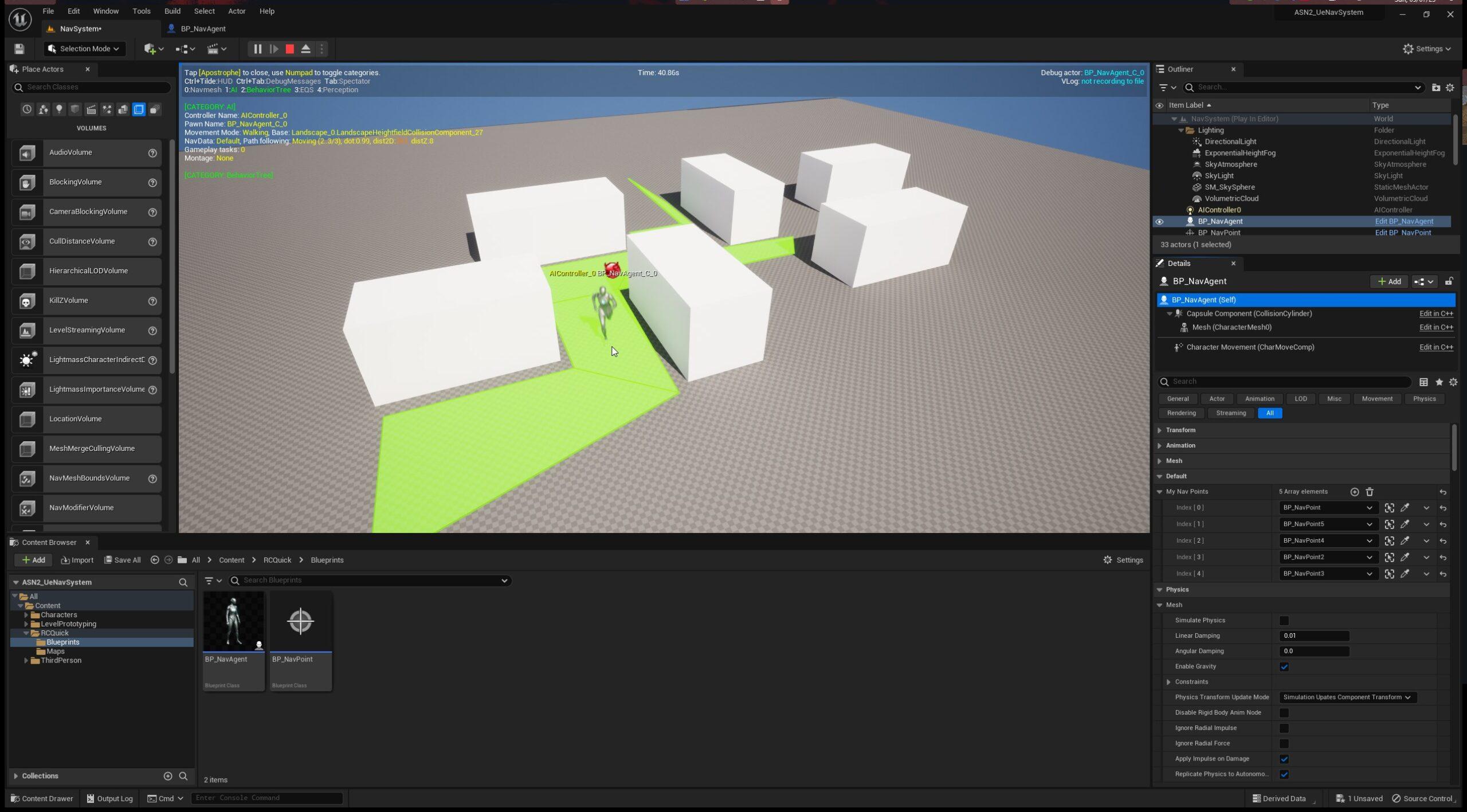Focus the Enter Console Command field
The width and height of the screenshot is (1467, 812).
pos(266,798)
